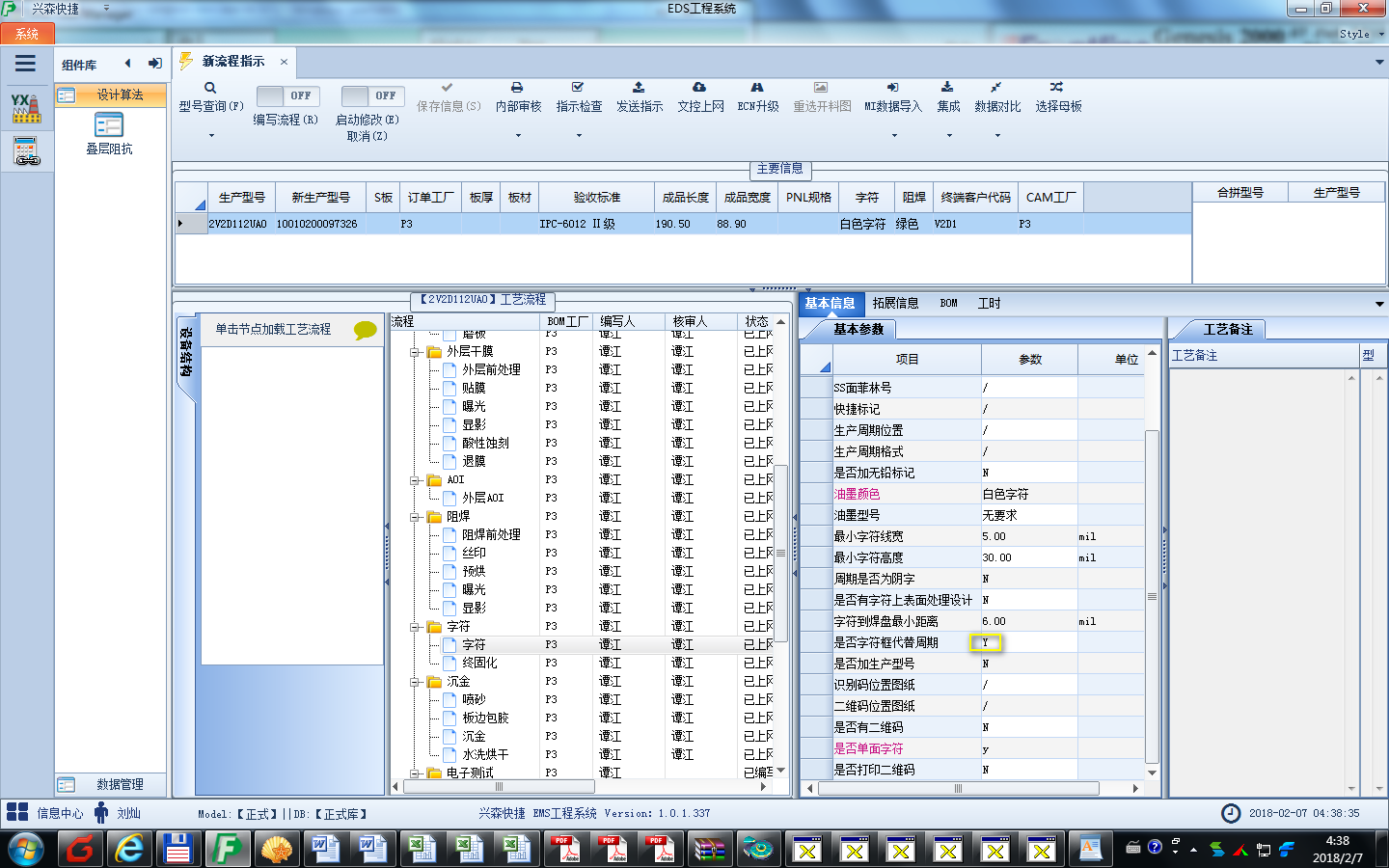Viewport: 1389px width, 868px height.
Task: Click the 指示检查 checkbox icon
Action: [578, 88]
